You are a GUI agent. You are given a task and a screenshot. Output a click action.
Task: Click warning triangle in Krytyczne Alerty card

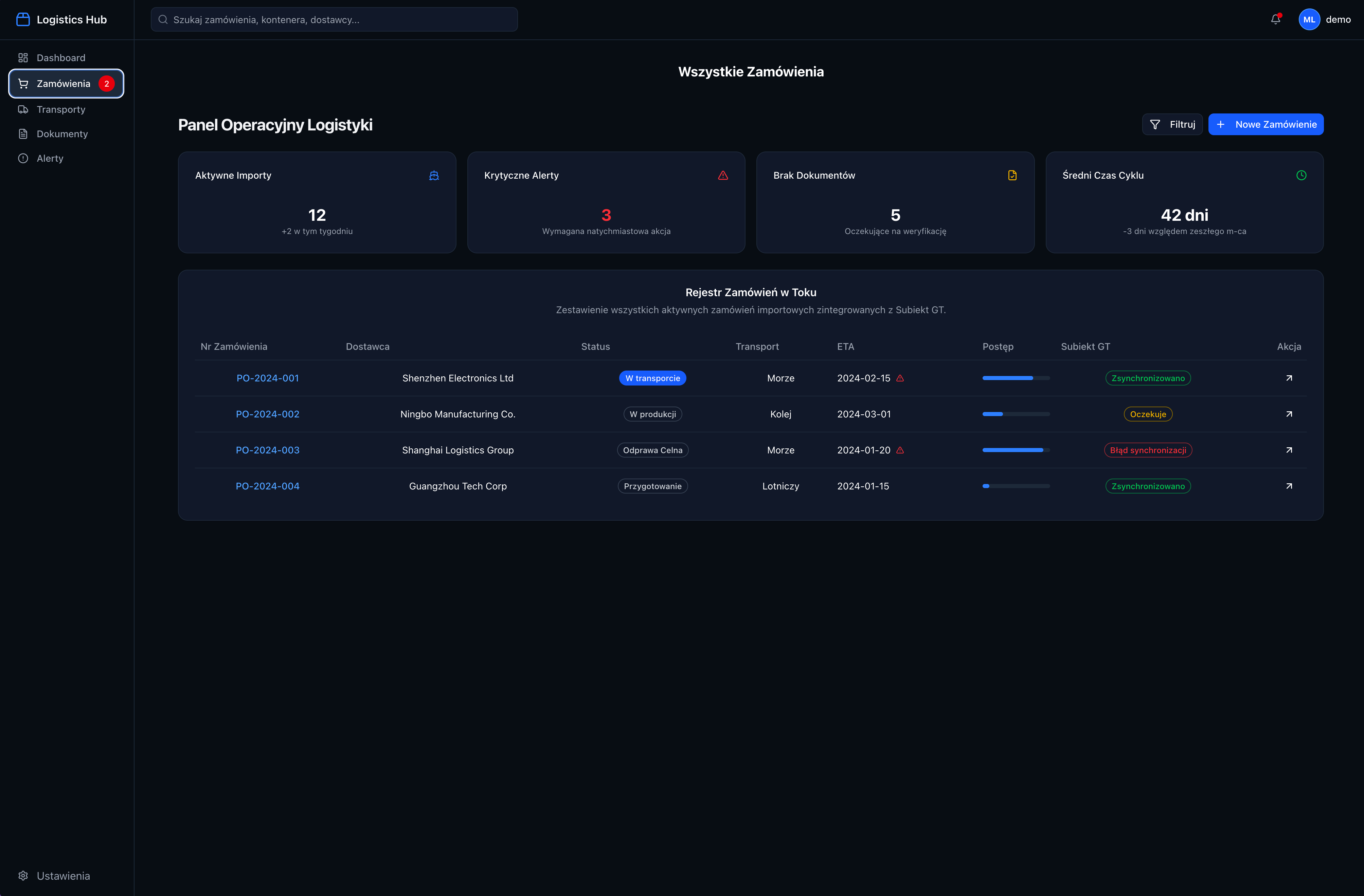(x=723, y=175)
